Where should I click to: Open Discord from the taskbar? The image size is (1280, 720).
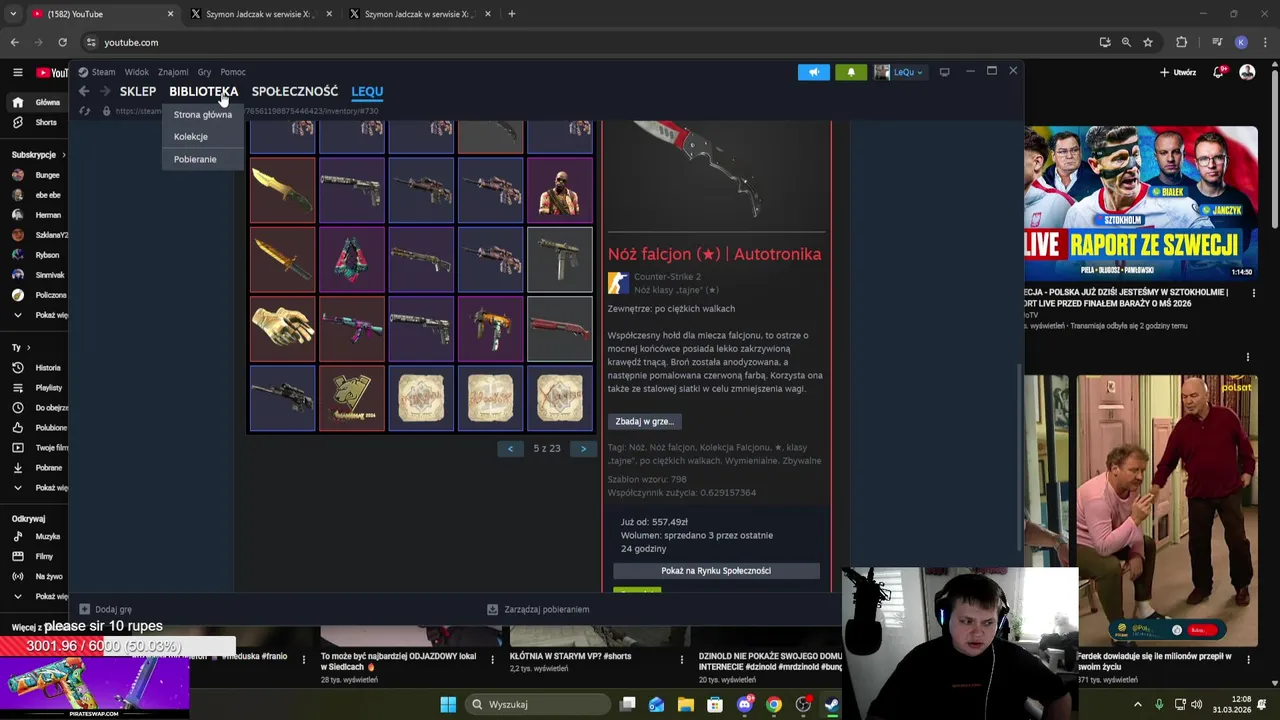(x=744, y=704)
